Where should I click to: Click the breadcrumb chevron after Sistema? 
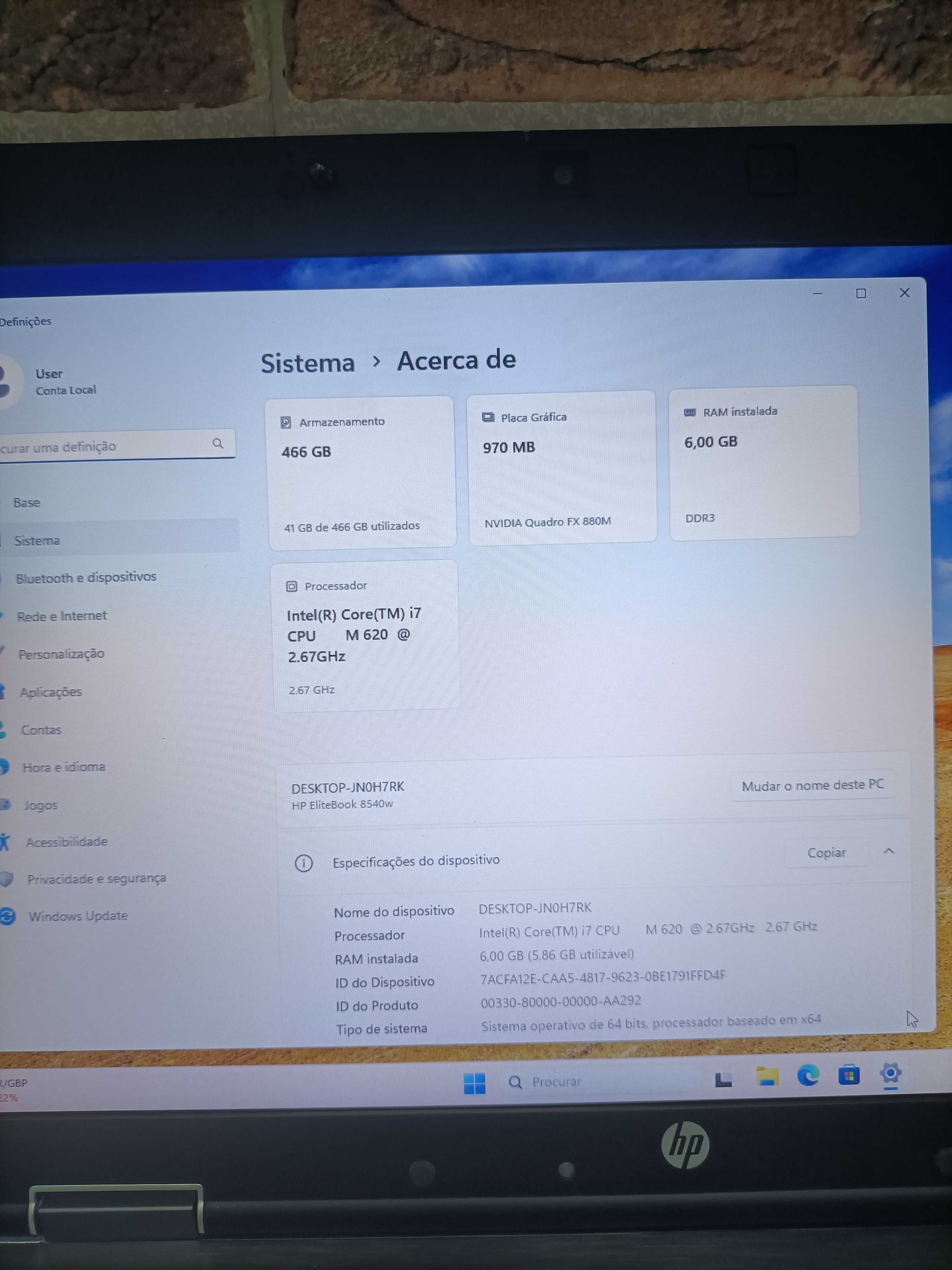point(376,362)
